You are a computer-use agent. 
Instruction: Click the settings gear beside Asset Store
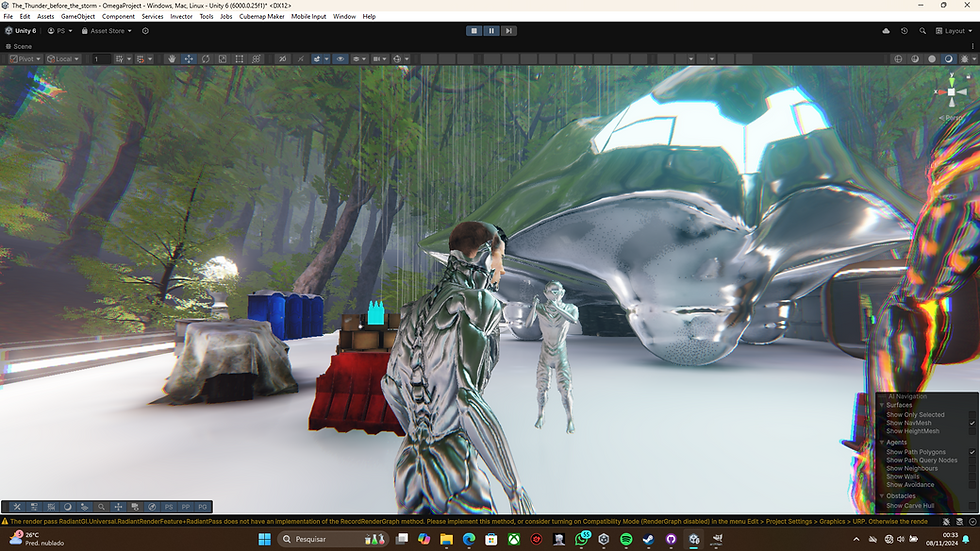click(145, 31)
